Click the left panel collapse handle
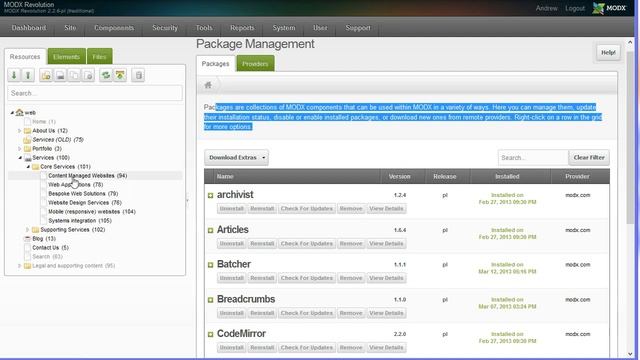Viewport: 640px width, 360px height. [187, 200]
